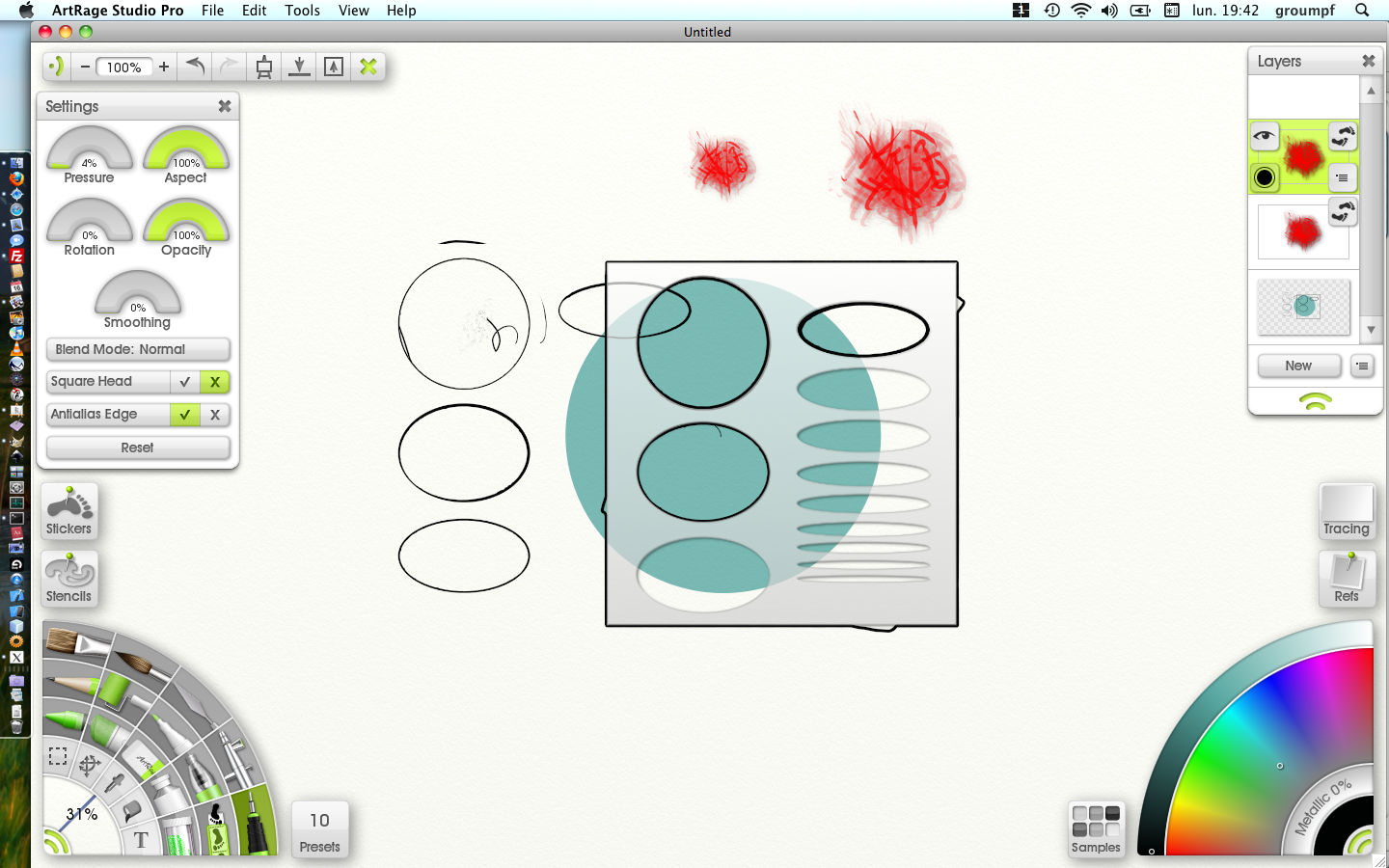Click the Pressure 4% dial
Viewport: 1389px width, 868px height.
click(x=90, y=149)
